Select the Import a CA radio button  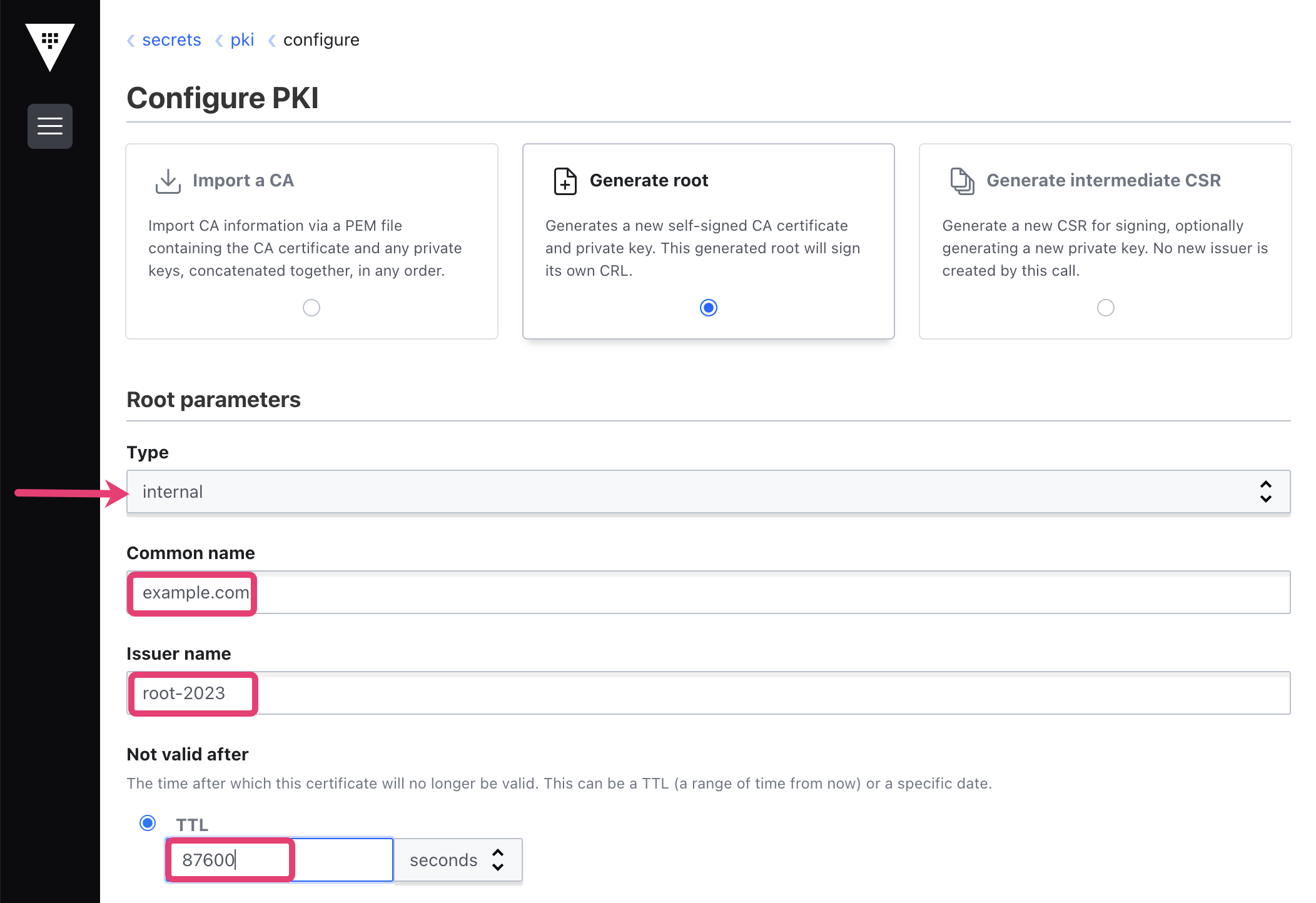point(311,308)
